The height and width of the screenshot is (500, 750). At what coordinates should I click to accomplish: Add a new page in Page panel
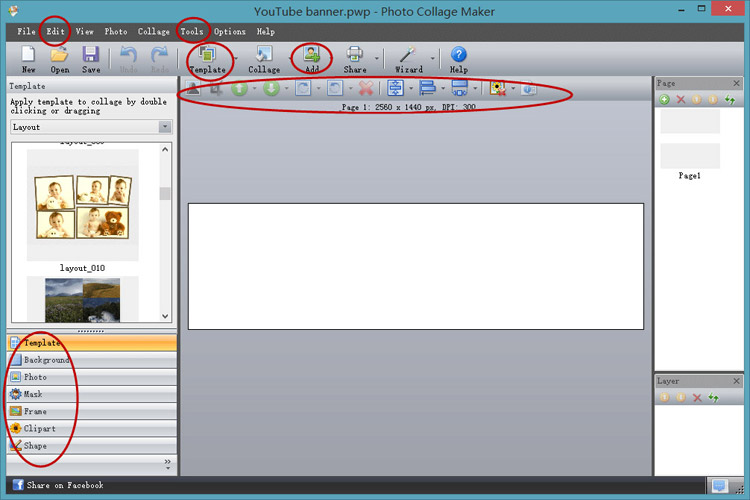664,100
